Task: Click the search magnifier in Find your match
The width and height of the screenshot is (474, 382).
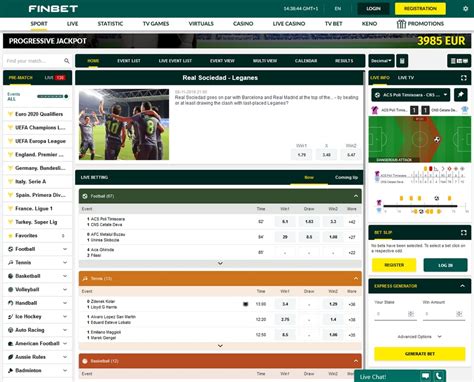Action: (67, 61)
